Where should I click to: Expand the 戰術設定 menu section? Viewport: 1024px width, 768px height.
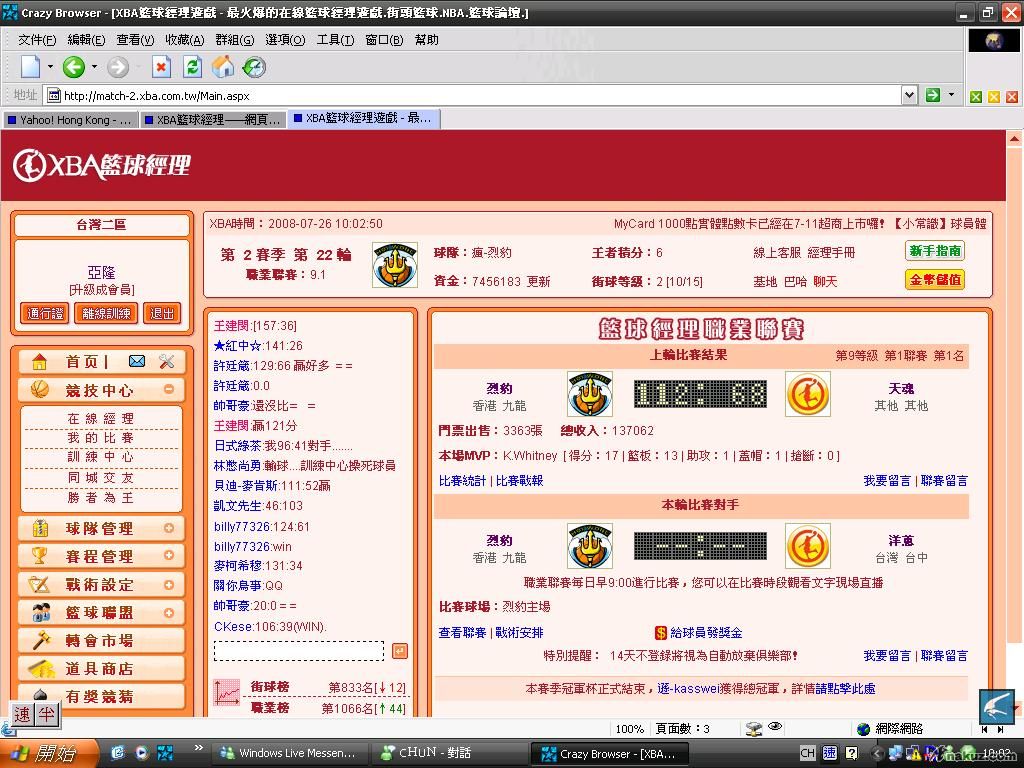[x=168, y=584]
